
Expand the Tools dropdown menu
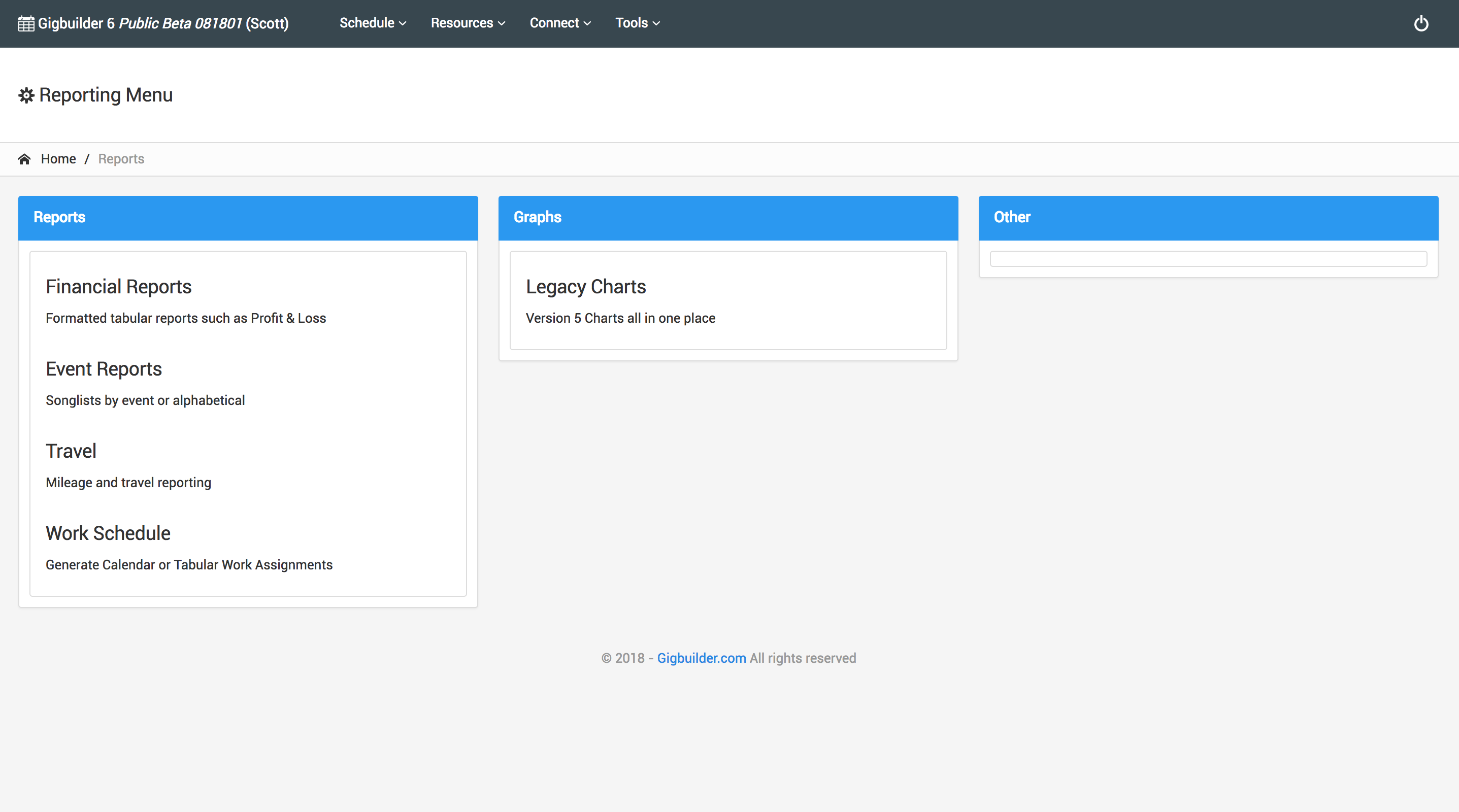point(637,23)
